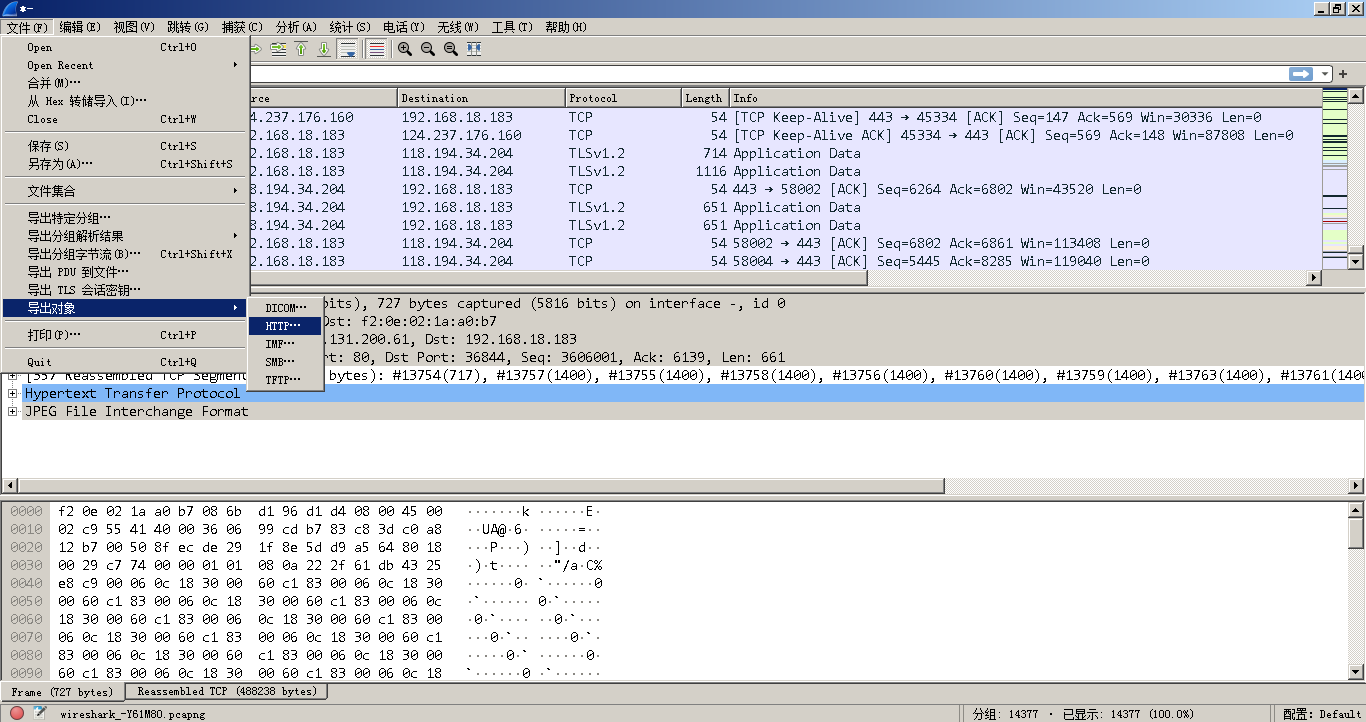Open the 编辑(E) menu
Viewport: 1366px width, 722px height.
80,27
